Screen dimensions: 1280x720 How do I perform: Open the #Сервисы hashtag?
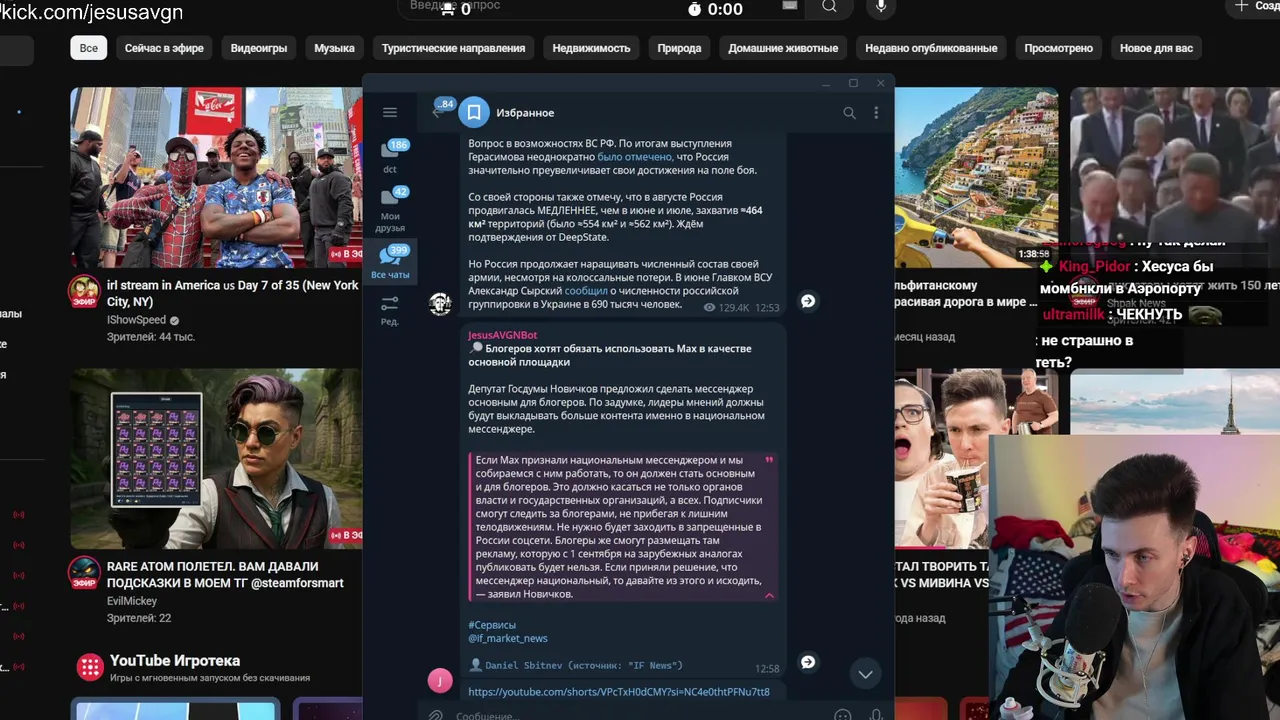coord(492,625)
